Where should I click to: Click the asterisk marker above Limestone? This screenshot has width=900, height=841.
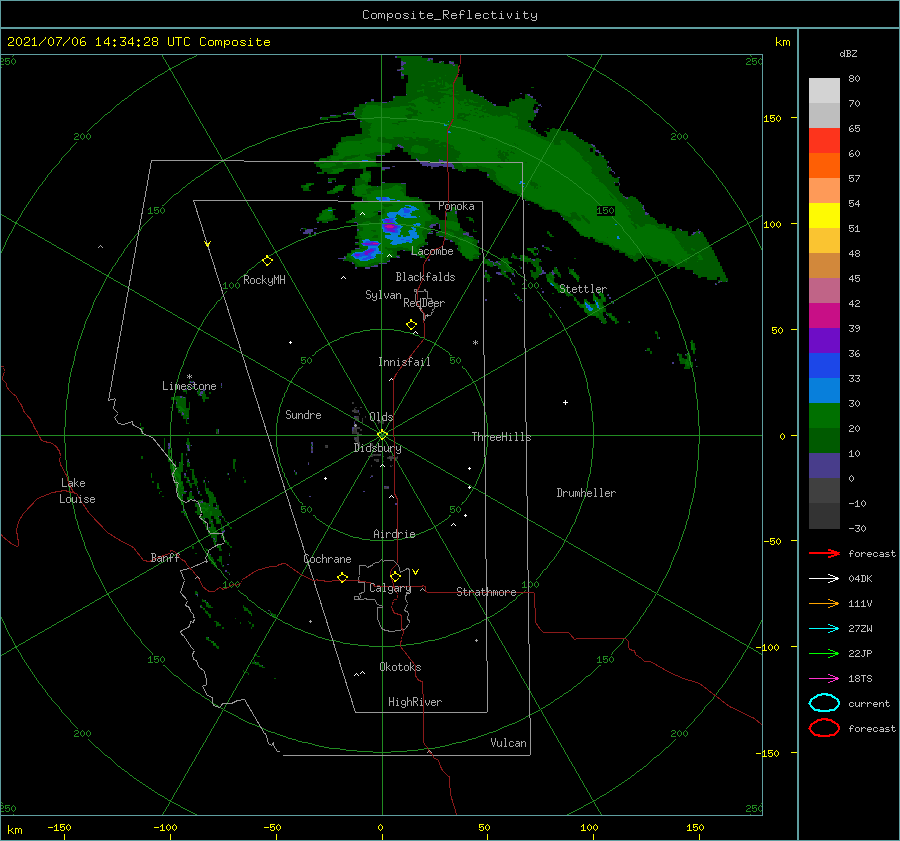[x=189, y=377]
